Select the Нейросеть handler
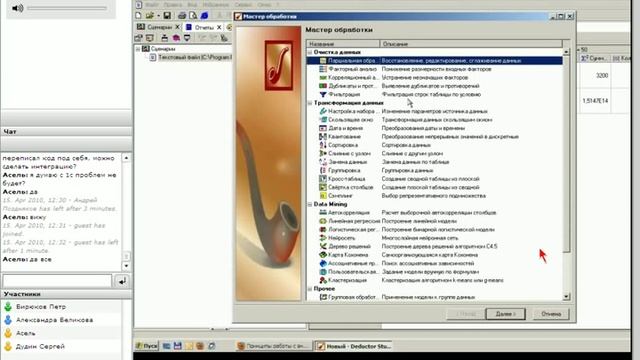Viewport: 640px width, 360px height. [x=434, y=238]
